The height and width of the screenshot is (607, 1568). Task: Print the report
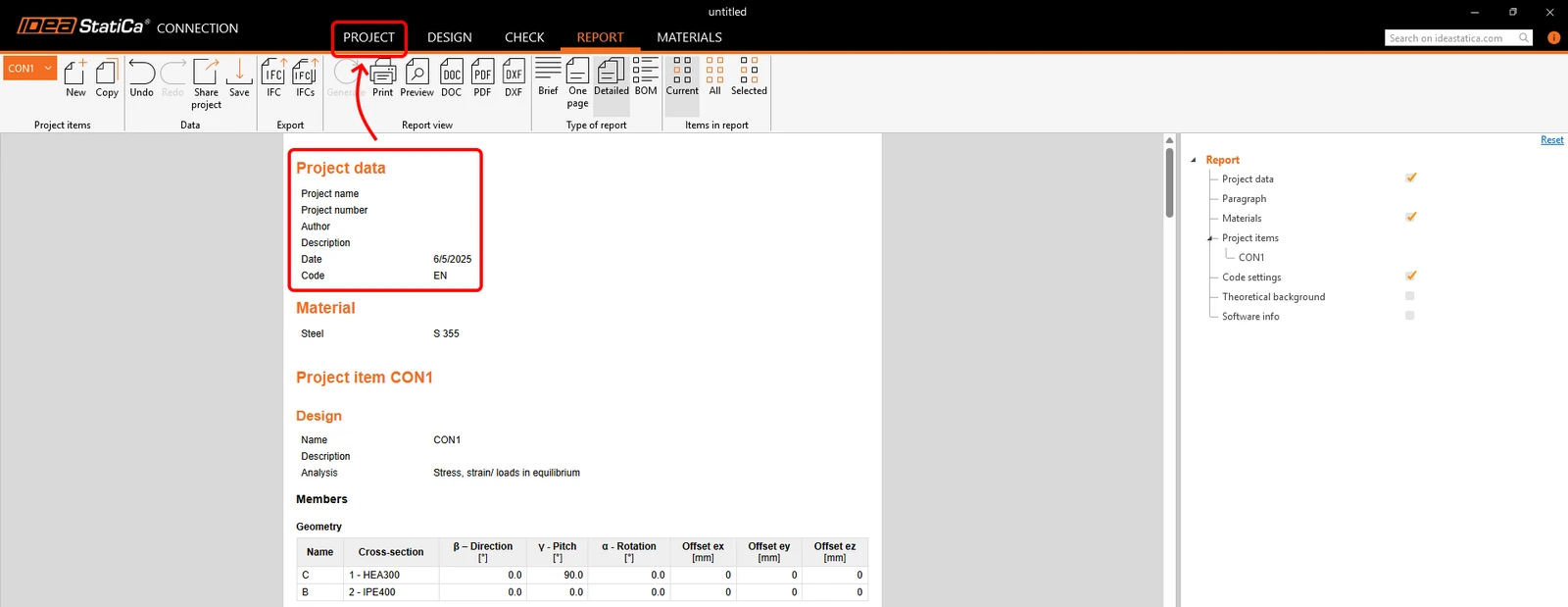(x=382, y=77)
